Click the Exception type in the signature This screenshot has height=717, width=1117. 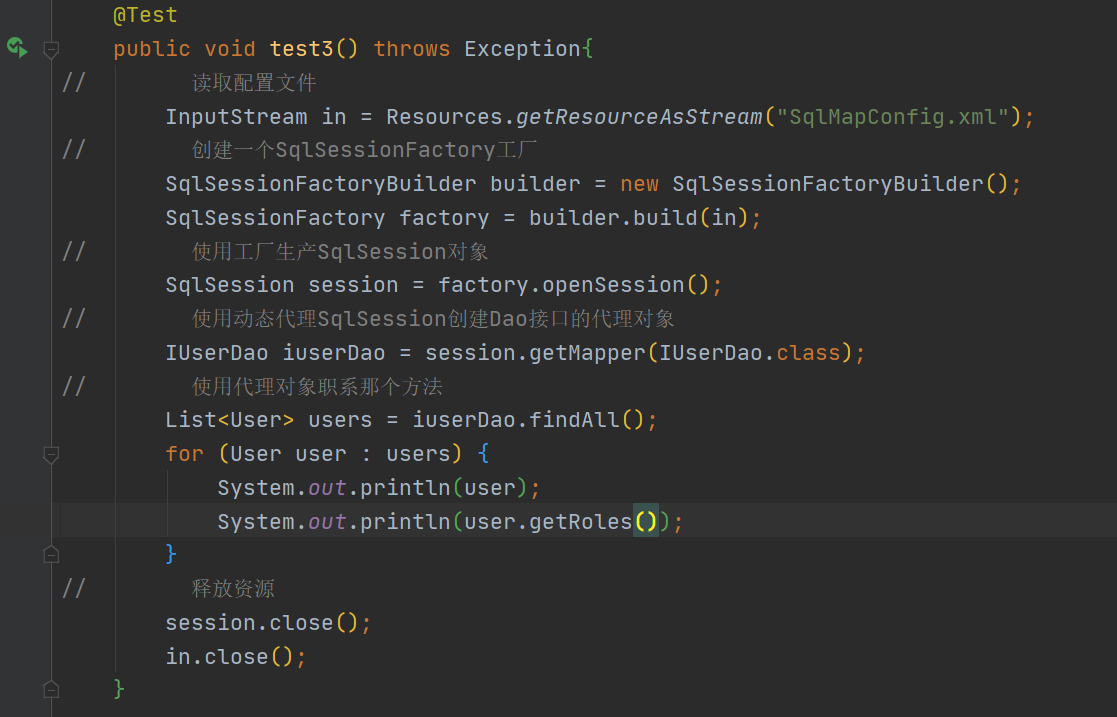(x=522, y=48)
